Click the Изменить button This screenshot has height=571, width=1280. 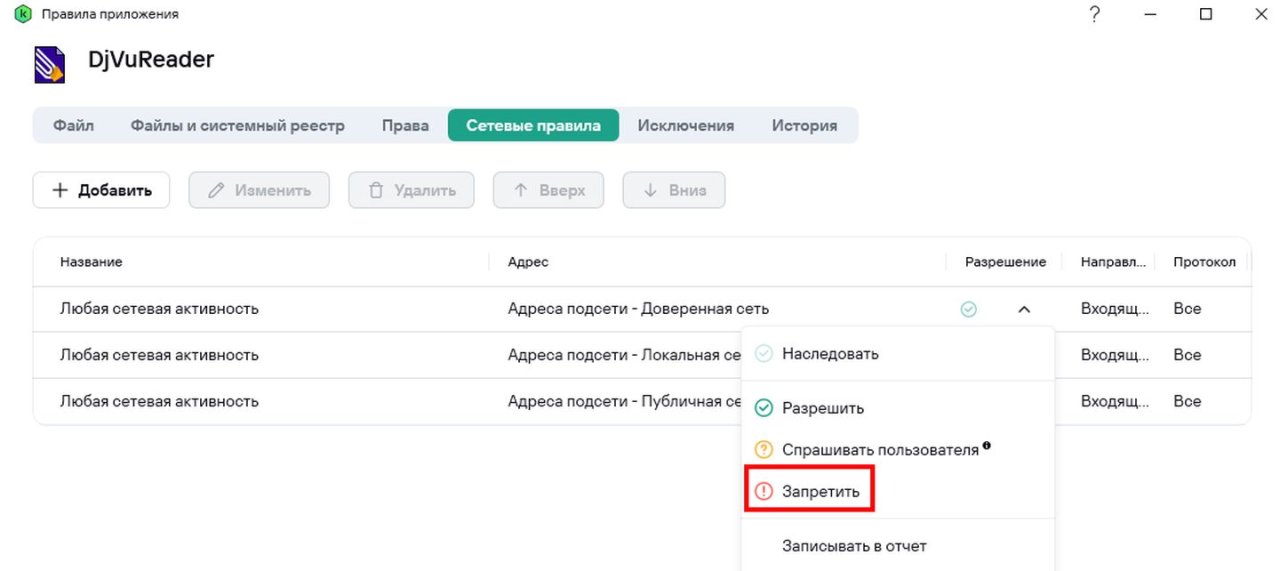(259, 190)
